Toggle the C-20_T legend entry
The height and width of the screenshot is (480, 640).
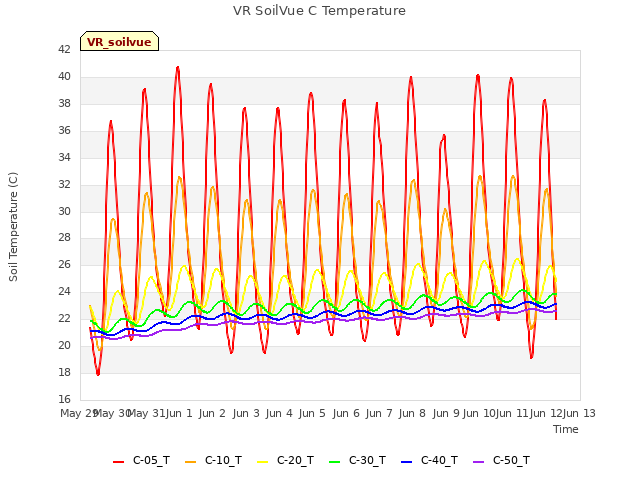pos(285,461)
